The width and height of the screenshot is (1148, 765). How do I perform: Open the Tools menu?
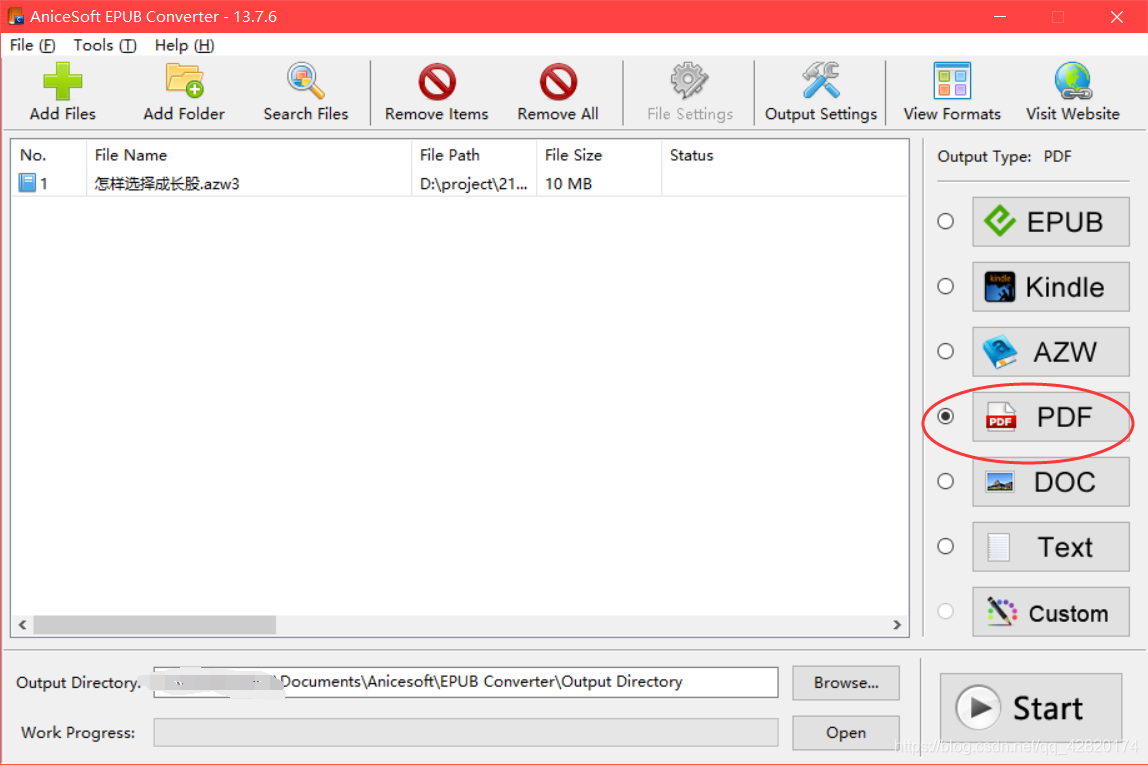coord(105,45)
